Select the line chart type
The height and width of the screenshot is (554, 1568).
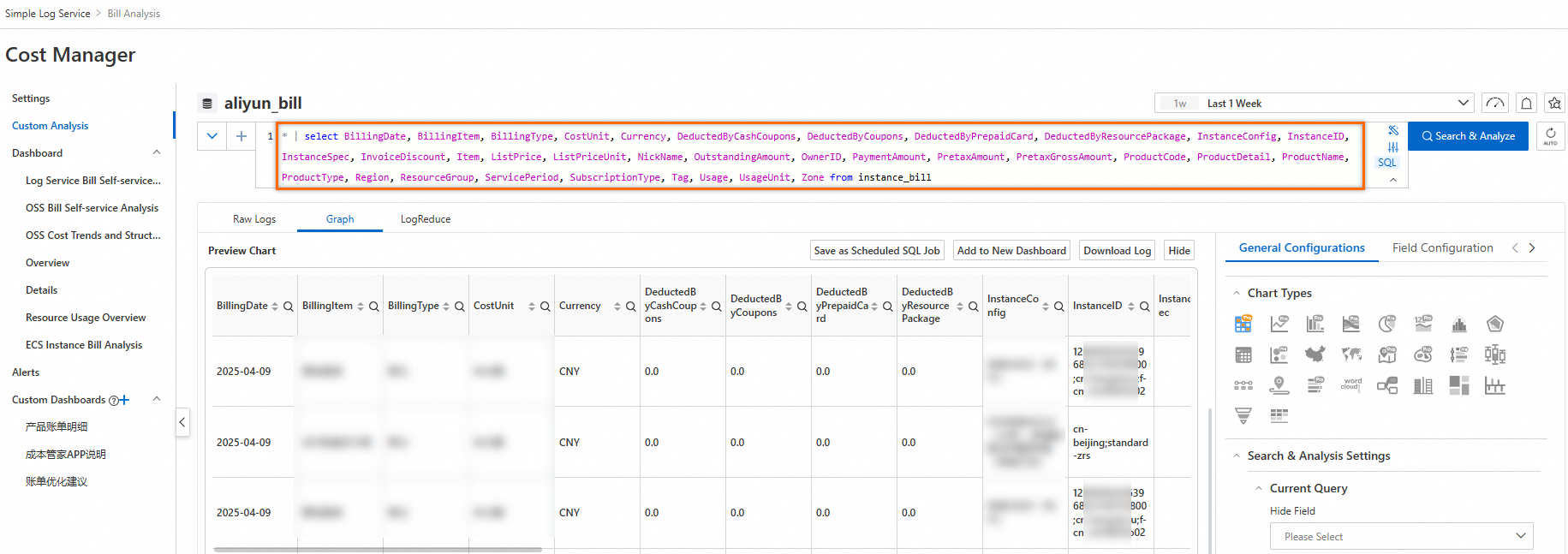pos(1279,324)
